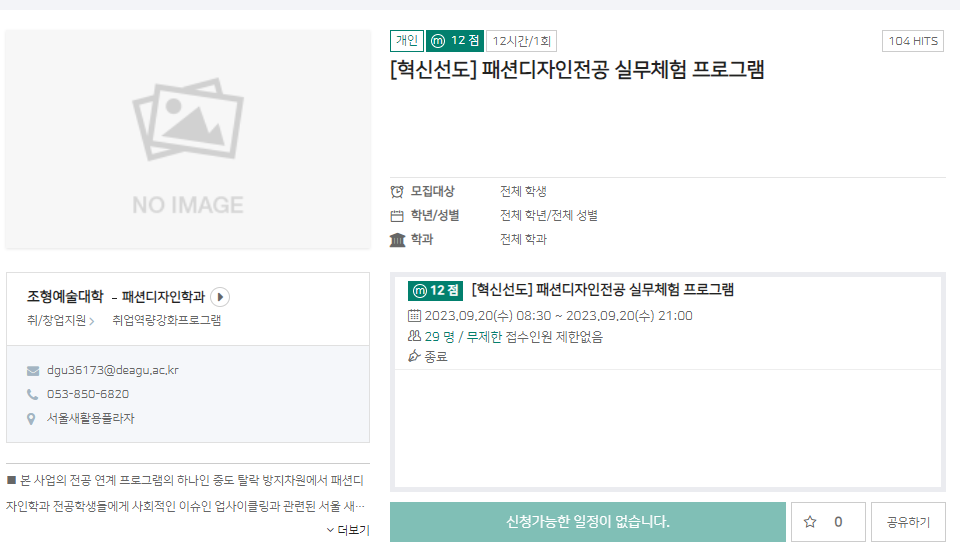Click the green 12 점 points badge at top
960x551 pixels.
tap(455, 41)
